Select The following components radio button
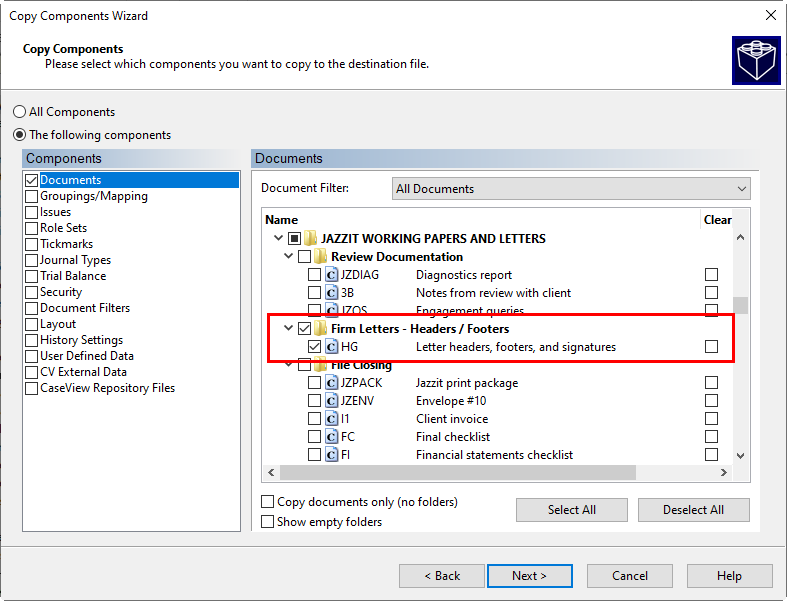Viewport: 787px width, 601px height. tap(19, 135)
